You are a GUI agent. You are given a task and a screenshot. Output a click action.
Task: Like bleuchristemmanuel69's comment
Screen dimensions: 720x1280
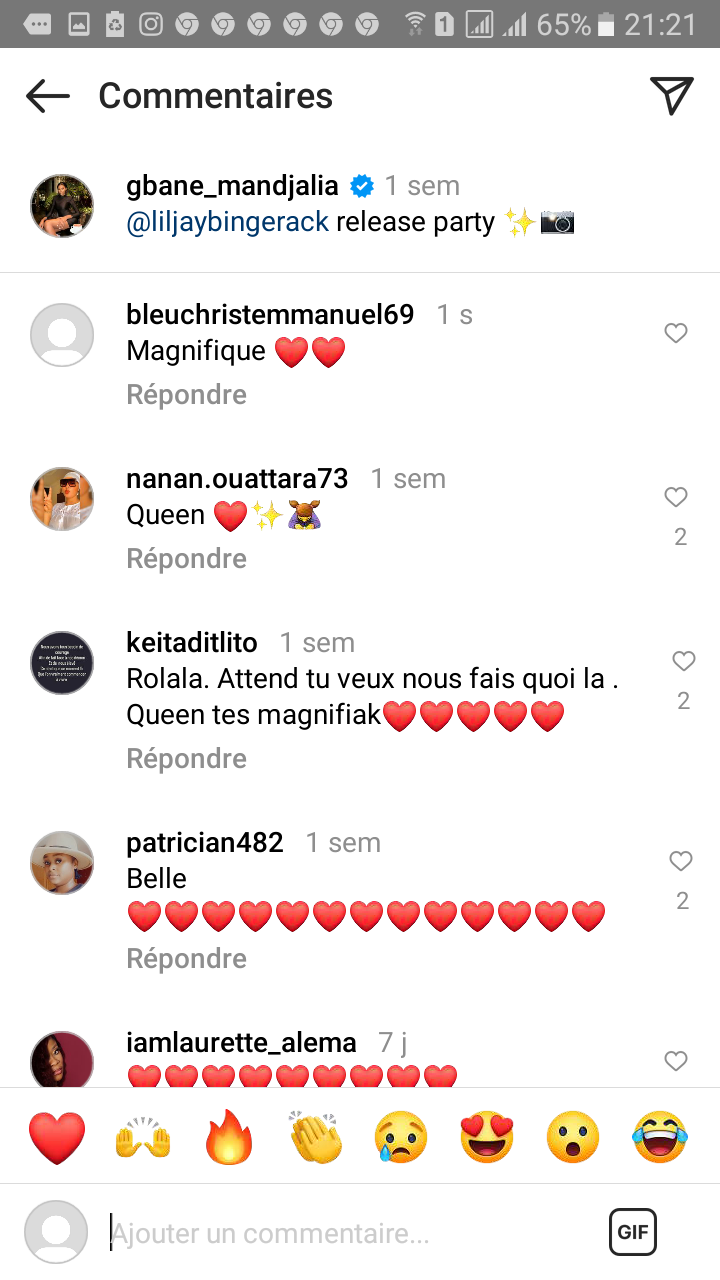pos(677,333)
